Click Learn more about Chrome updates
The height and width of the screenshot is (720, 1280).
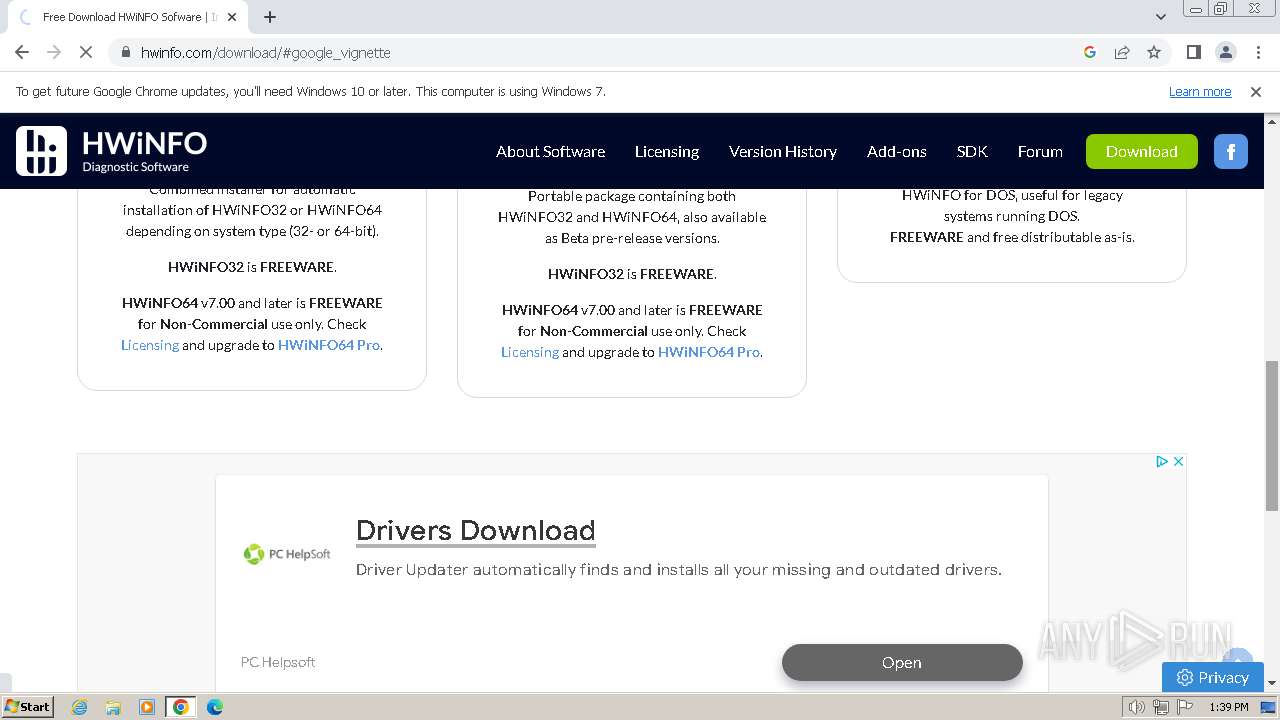(x=1200, y=91)
